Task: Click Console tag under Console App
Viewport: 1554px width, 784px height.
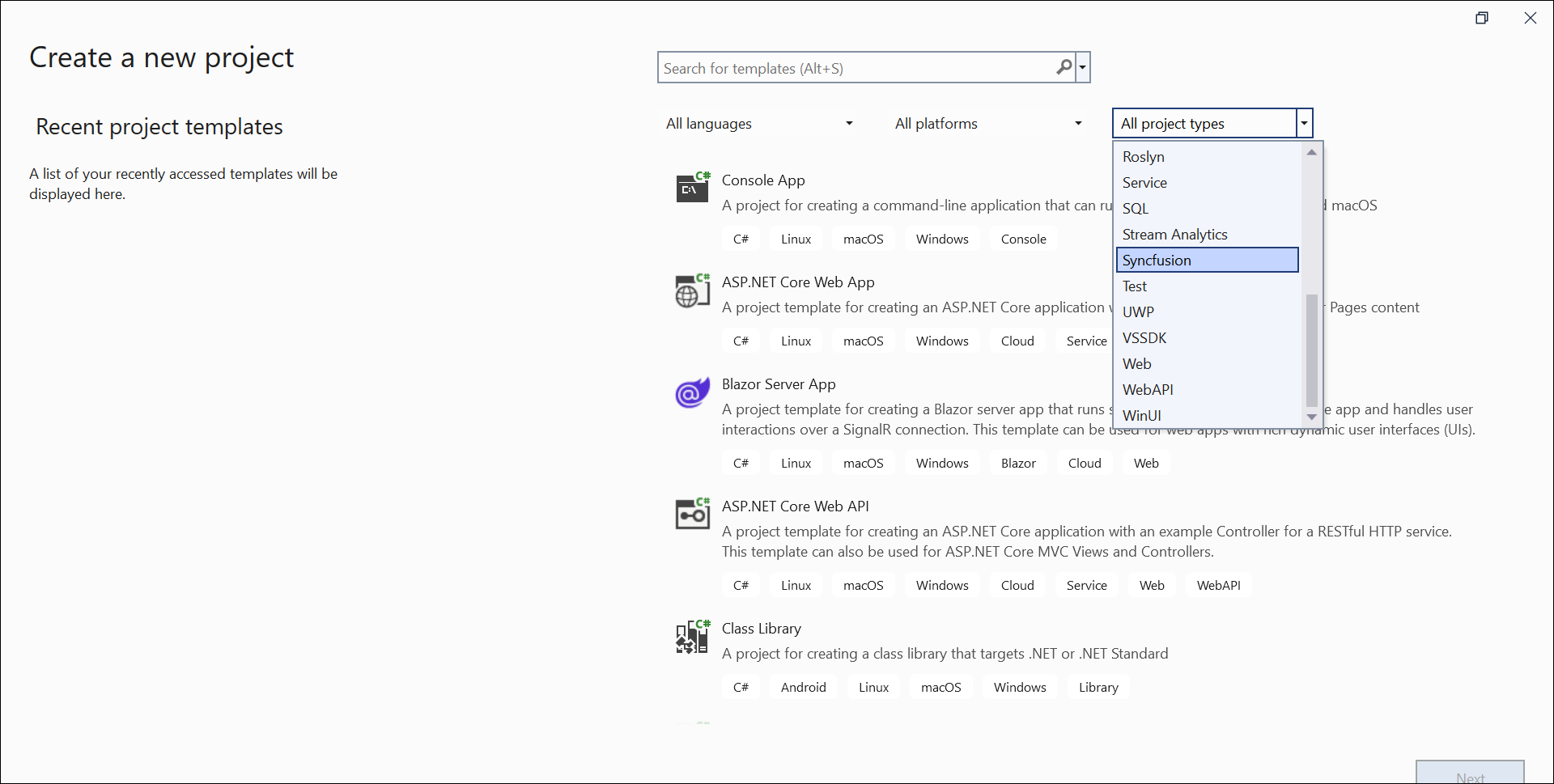Action: tap(1023, 239)
